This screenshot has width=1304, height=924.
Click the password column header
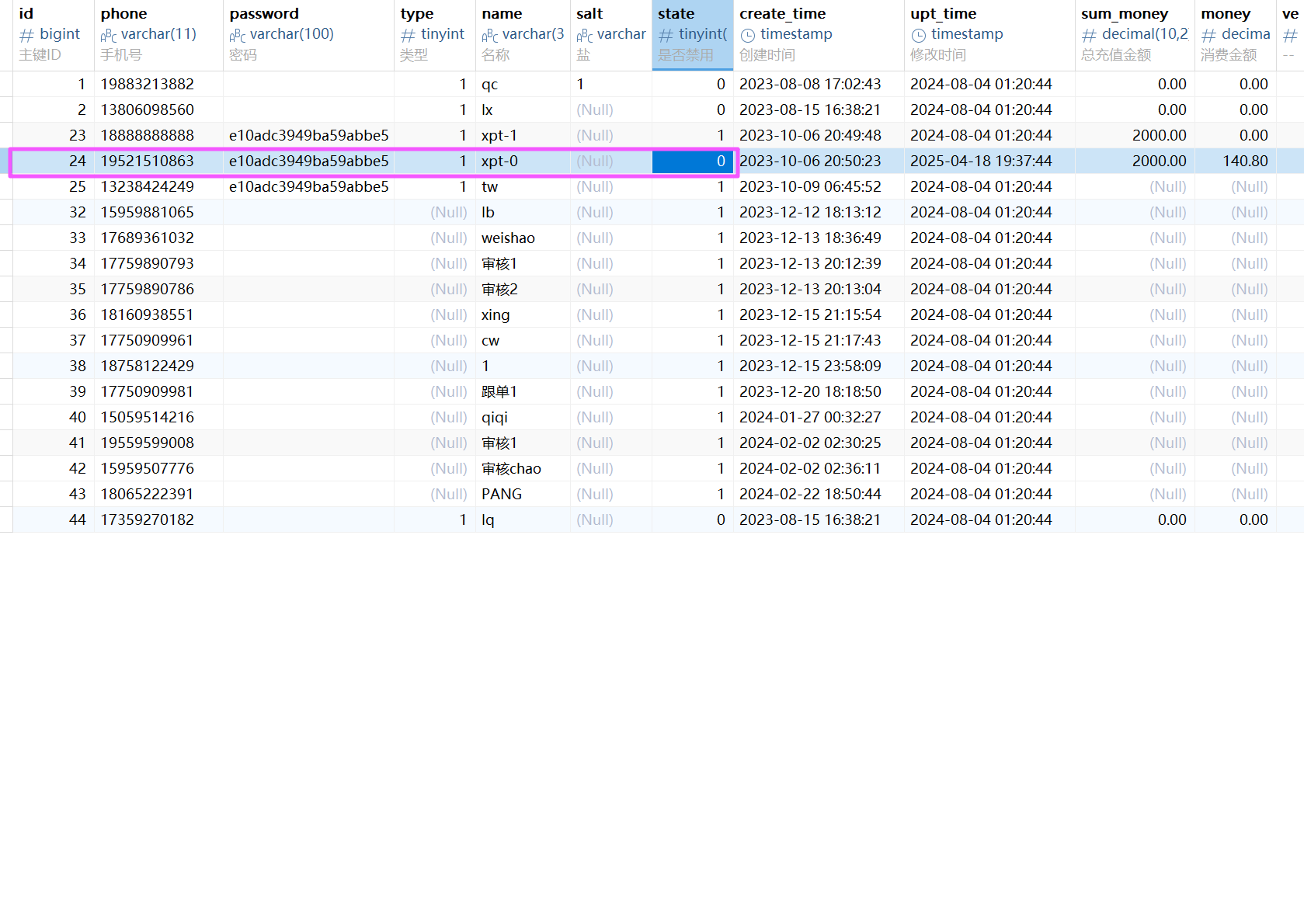click(x=308, y=35)
